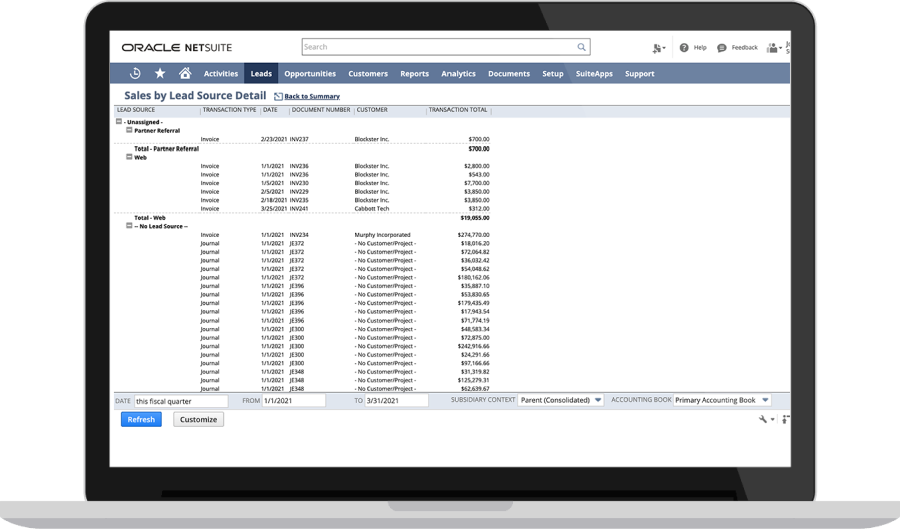
Task: Click the Feedback speech bubble icon
Action: [x=721, y=48]
